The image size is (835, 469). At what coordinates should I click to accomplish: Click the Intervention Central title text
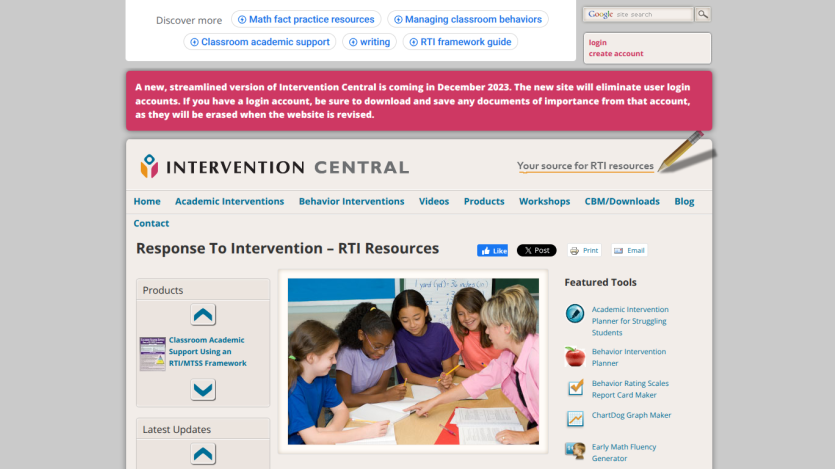288,167
